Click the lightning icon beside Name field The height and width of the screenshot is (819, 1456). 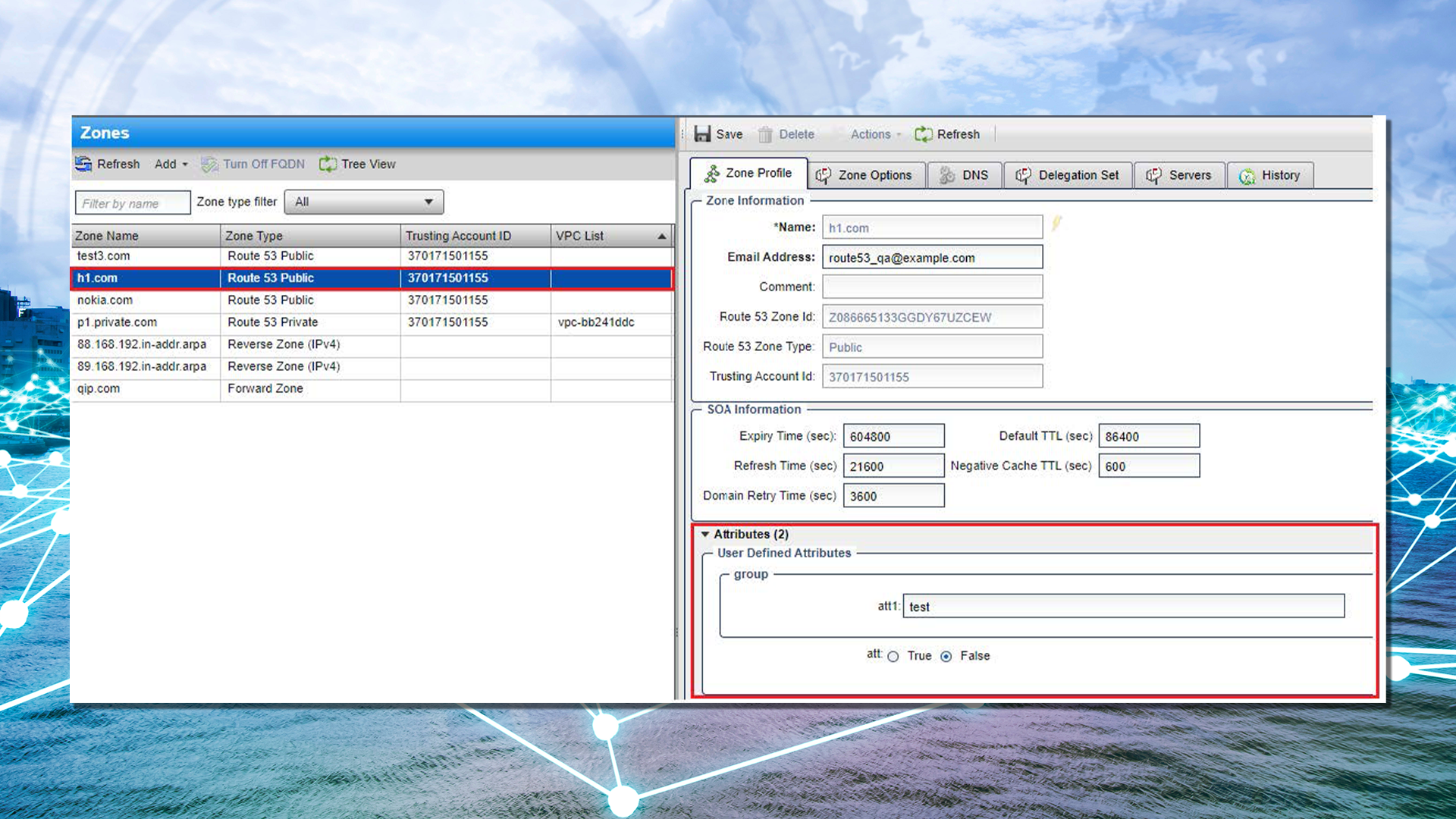(1056, 223)
